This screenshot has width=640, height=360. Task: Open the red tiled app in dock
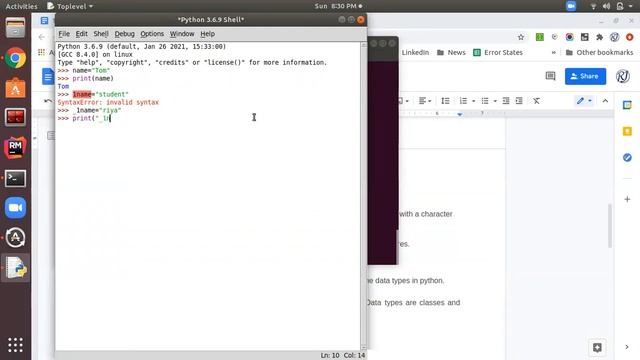16,118
